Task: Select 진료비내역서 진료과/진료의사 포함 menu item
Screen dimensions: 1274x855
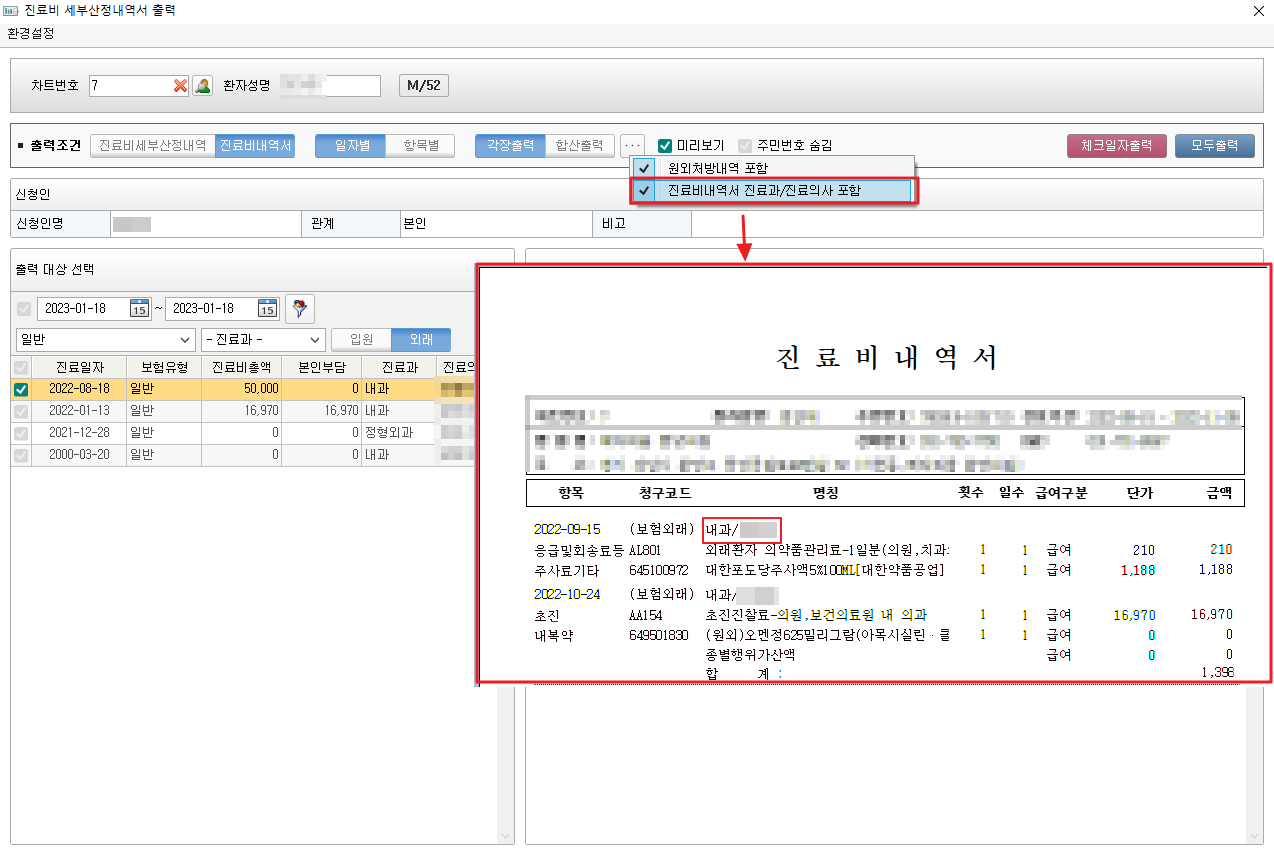Action: pos(763,190)
